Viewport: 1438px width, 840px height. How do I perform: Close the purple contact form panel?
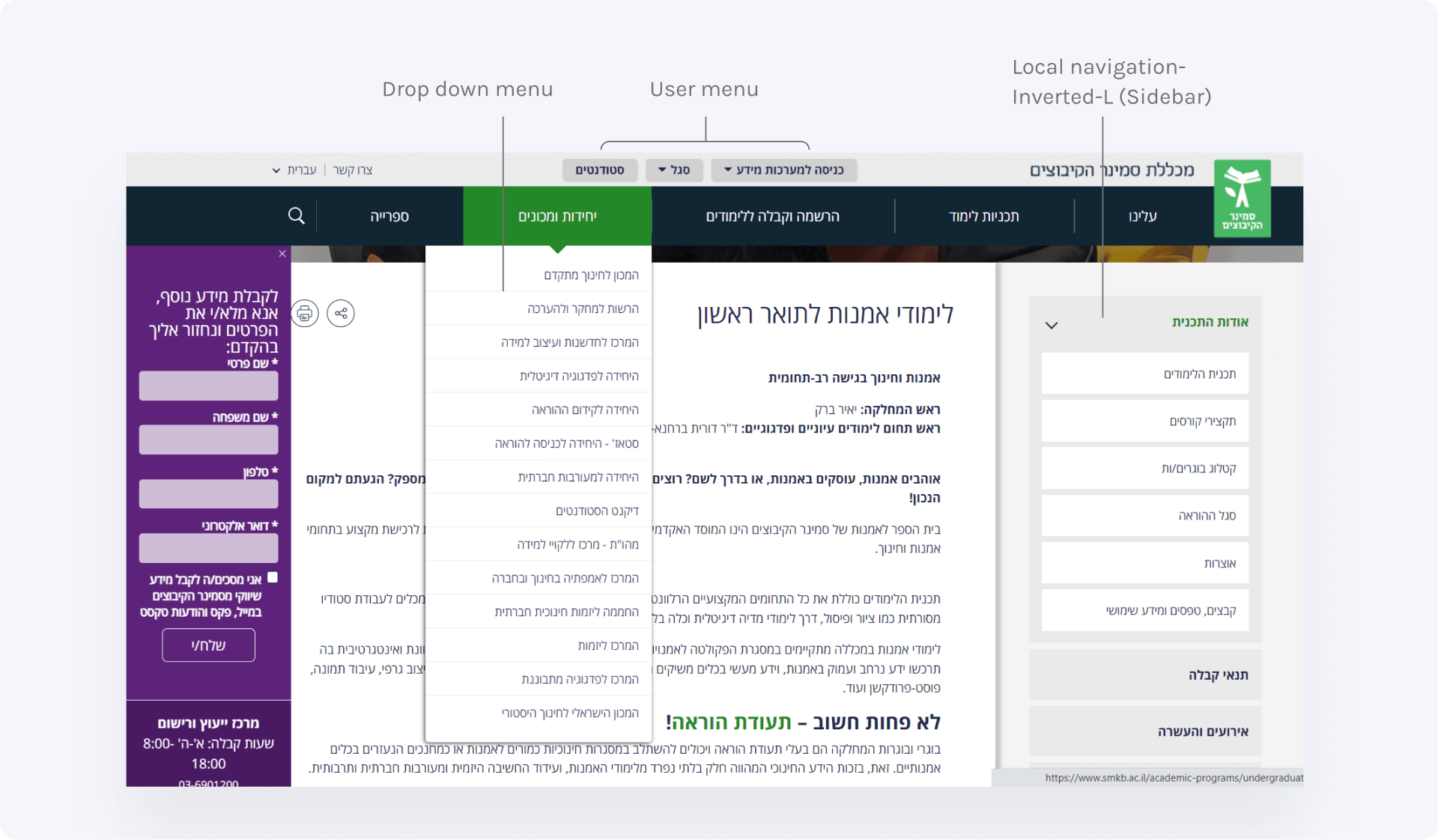click(282, 254)
